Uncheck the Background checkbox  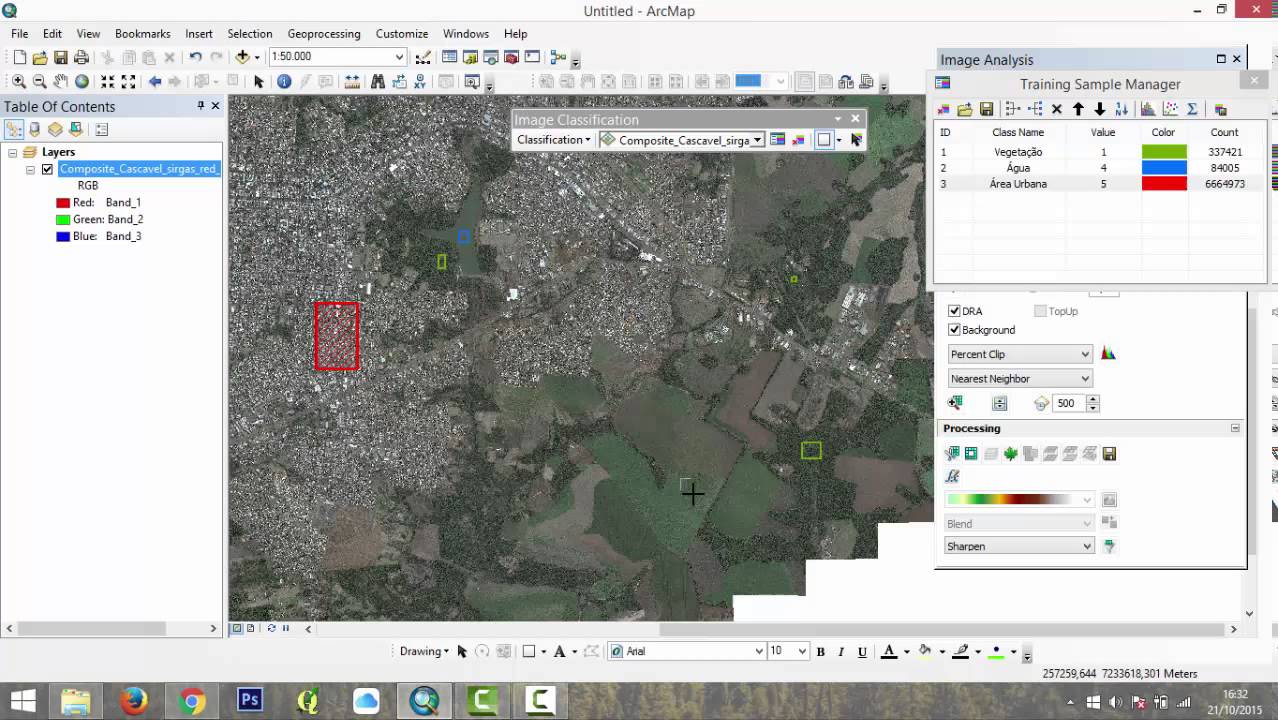coord(954,330)
